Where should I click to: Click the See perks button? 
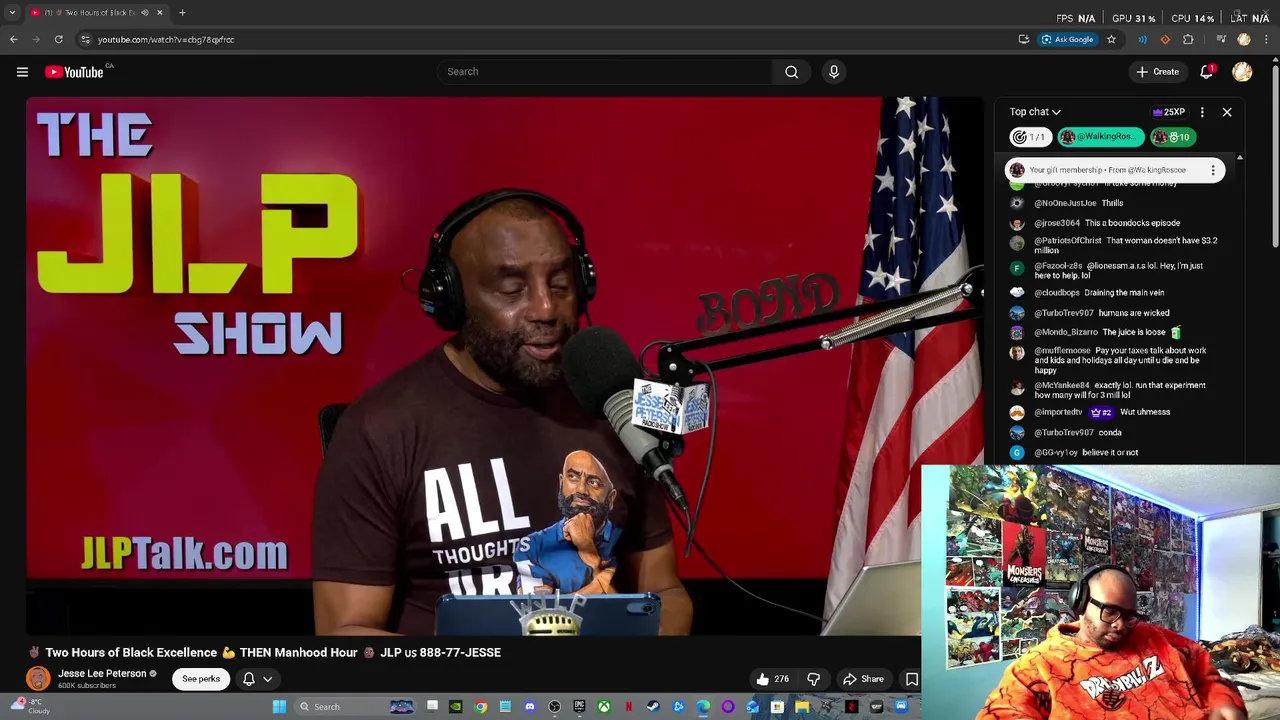pos(201,679)
